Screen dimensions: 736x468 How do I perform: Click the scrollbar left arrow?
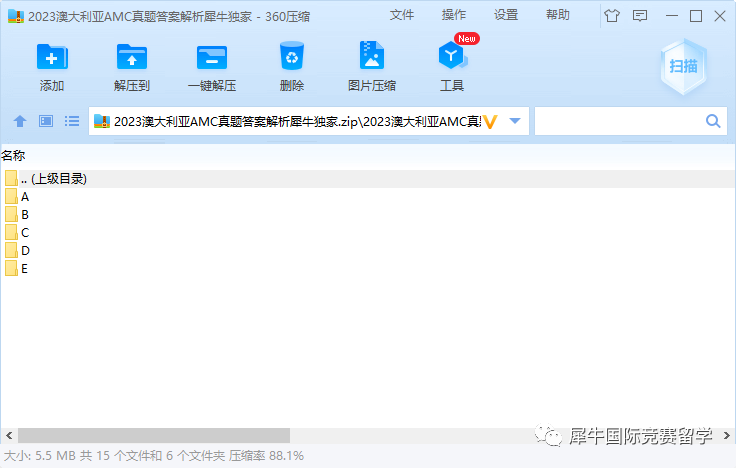coord(9,436)
